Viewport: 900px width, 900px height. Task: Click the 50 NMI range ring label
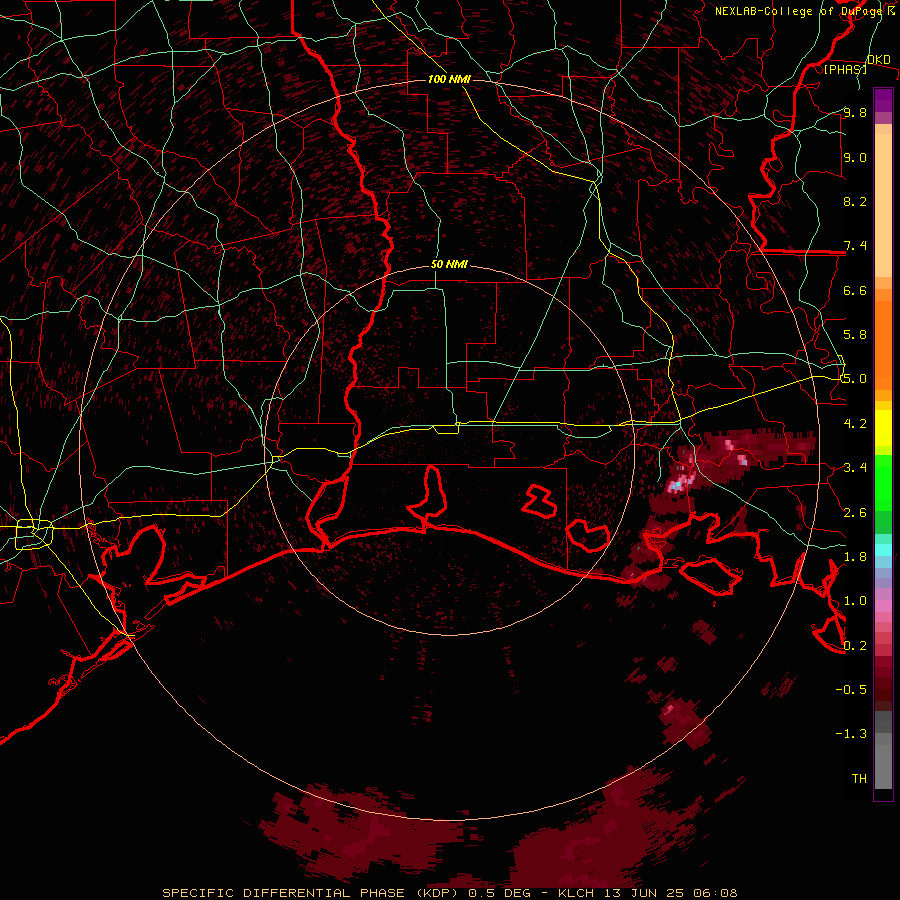coord(449,264)
